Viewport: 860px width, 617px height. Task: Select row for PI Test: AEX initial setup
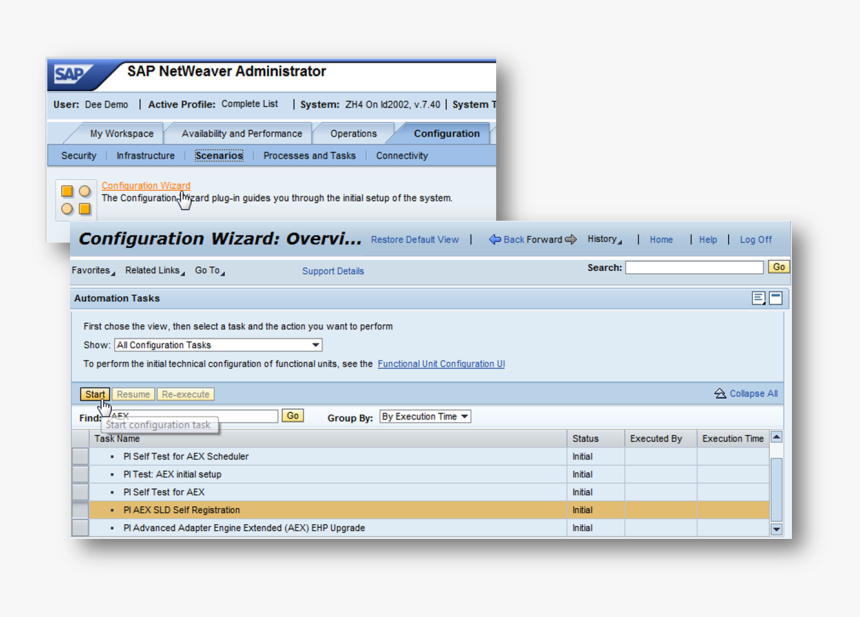[80, 475]
